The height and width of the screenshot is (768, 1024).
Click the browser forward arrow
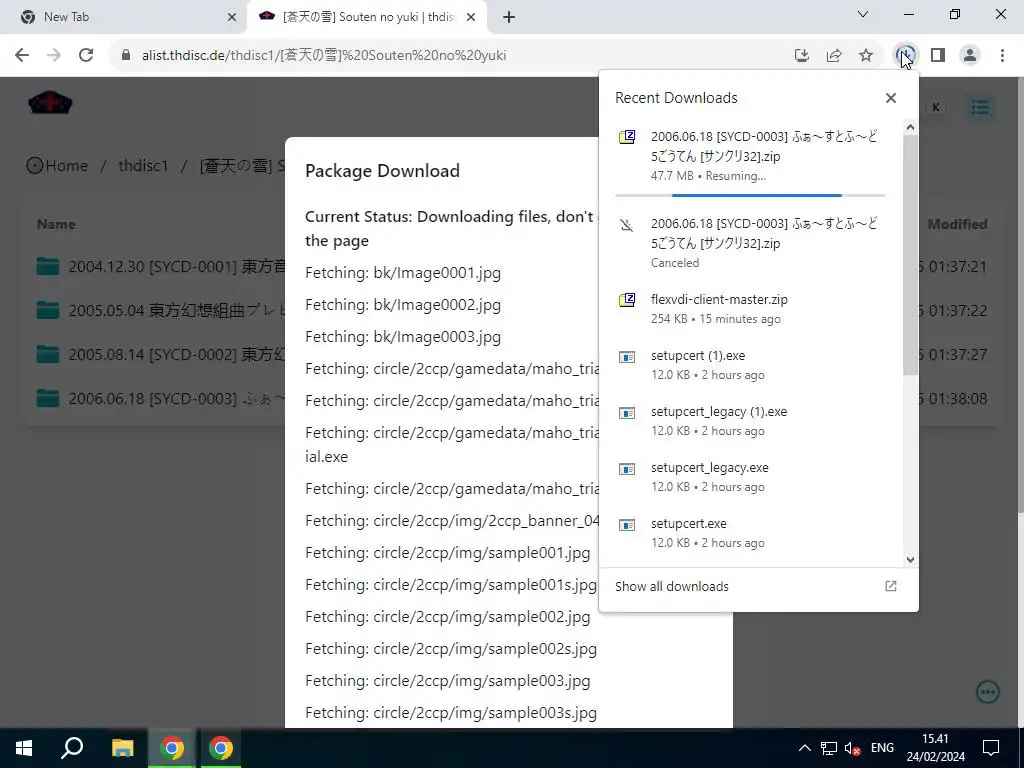point(54,56)
